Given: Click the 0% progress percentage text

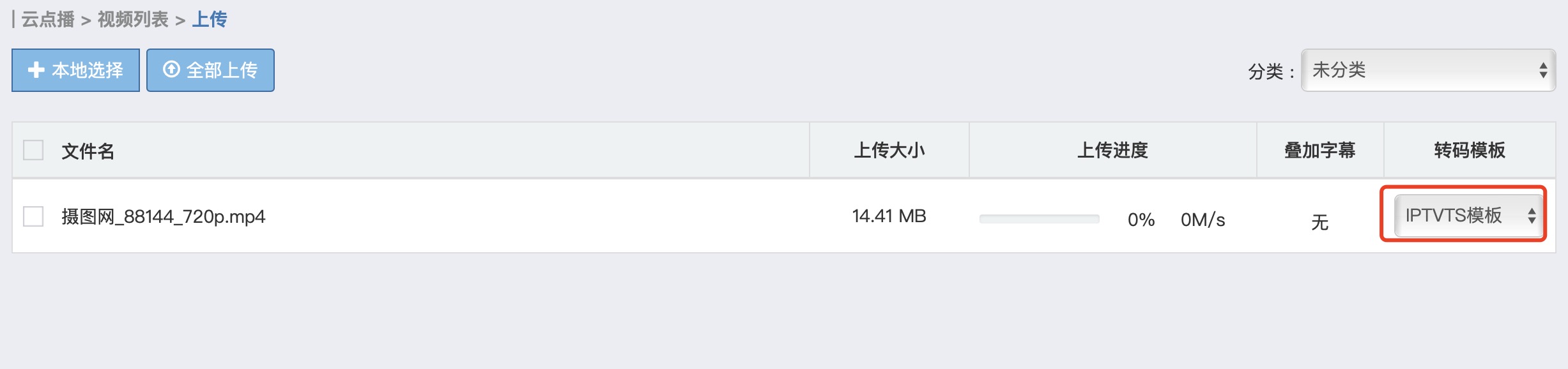Looking at the screenshot, I should tap(1141, 220).
